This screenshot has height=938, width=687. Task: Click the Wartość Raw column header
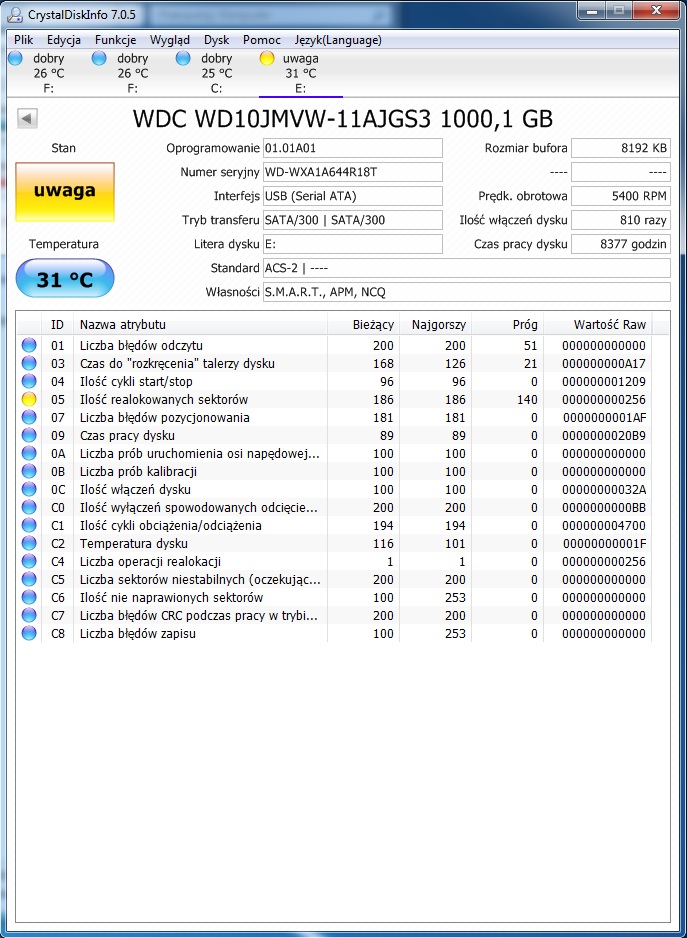pyautogui.click(x=597, y=325)
